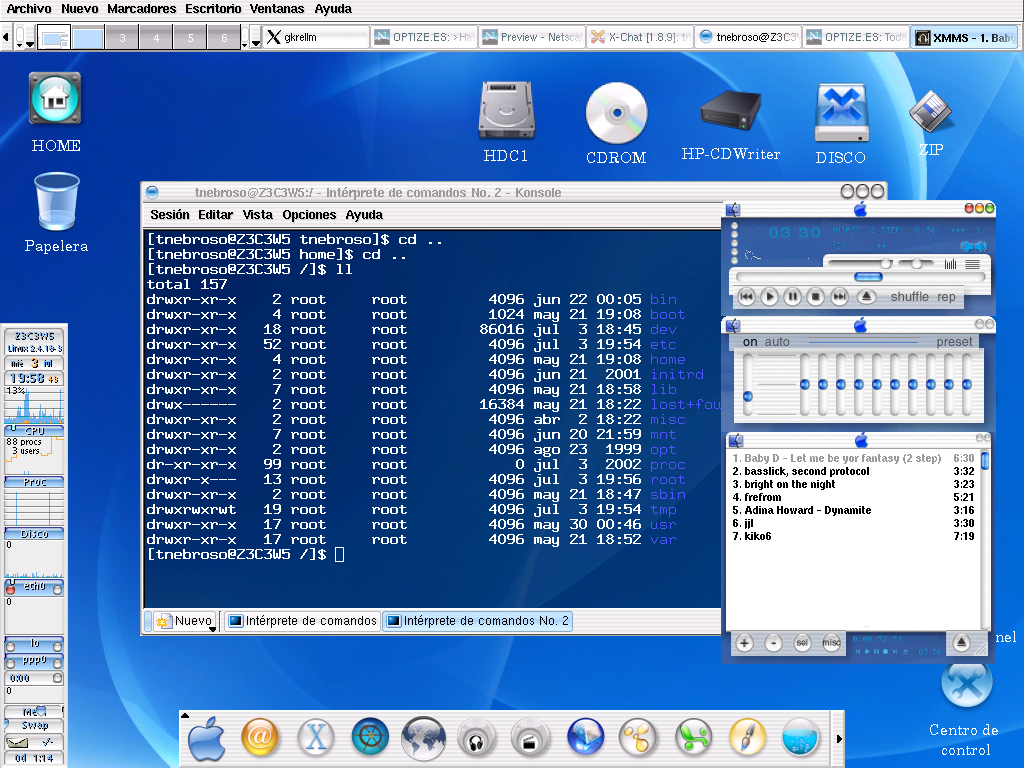Click the spectrum analyzer icon in XMMS
The image size is (1024, 768).
pos(949,262)
